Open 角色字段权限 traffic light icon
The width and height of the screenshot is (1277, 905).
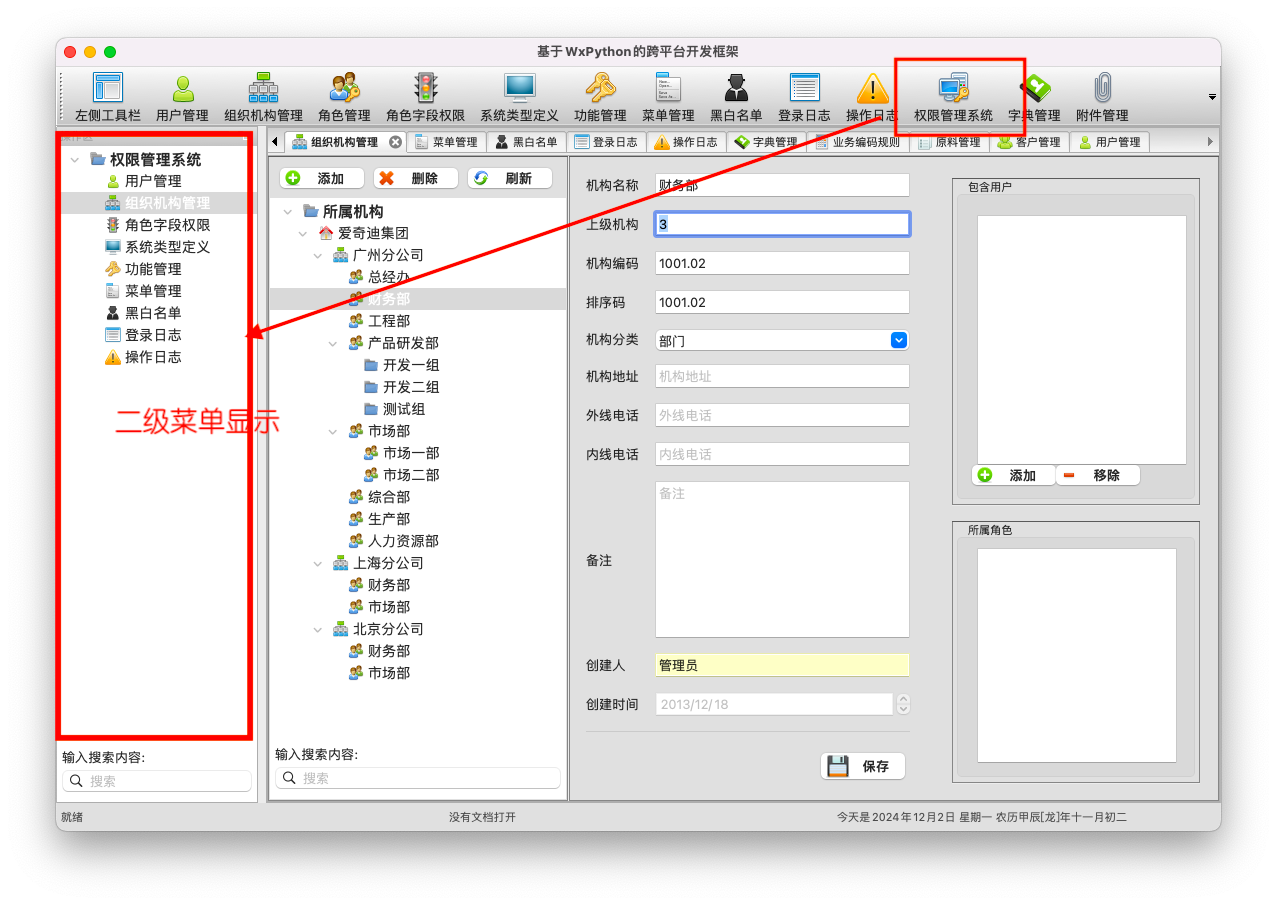pos(426,97)
